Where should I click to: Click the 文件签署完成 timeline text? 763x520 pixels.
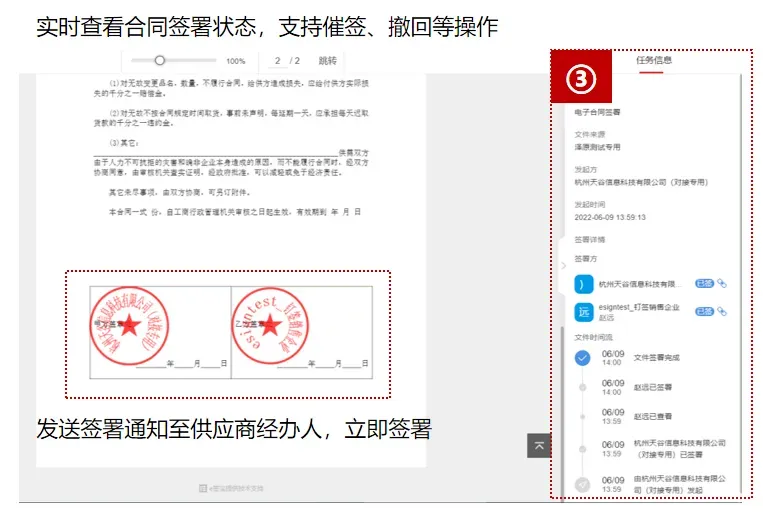click(x=656, y=358)
